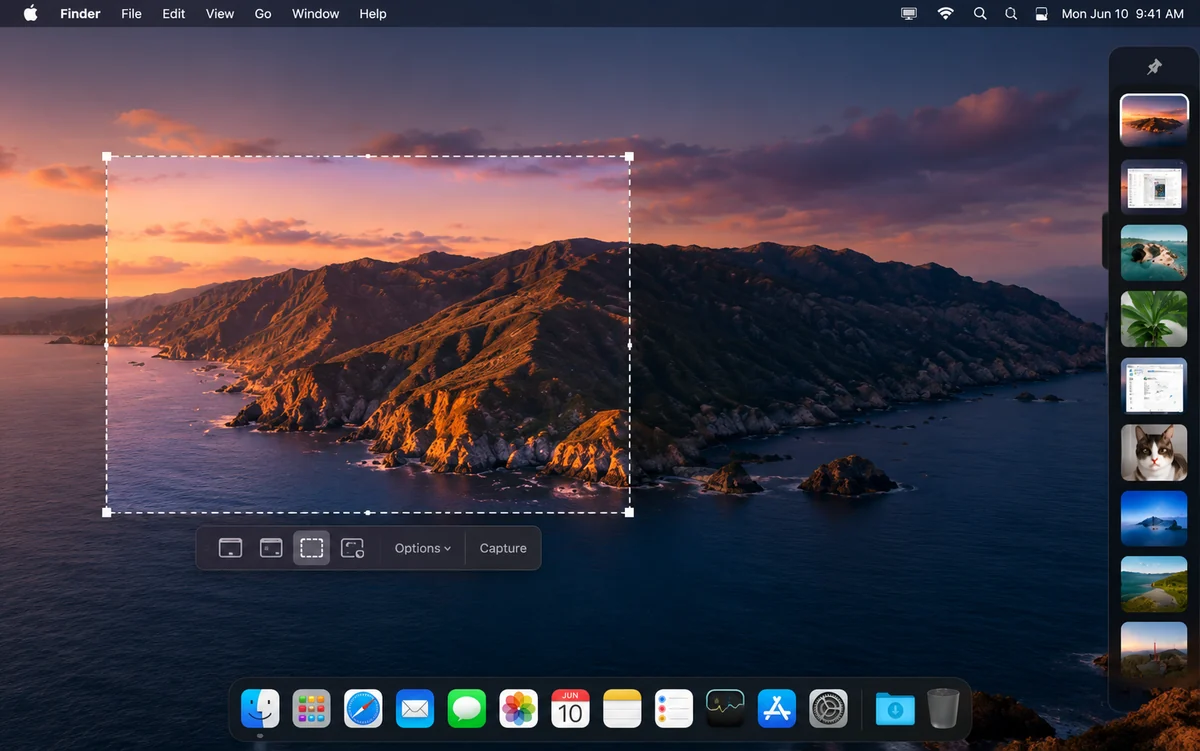1200x751 pixels.
Task: Select the highlighted sunset island thumbnail
Action: [1154, 121]
